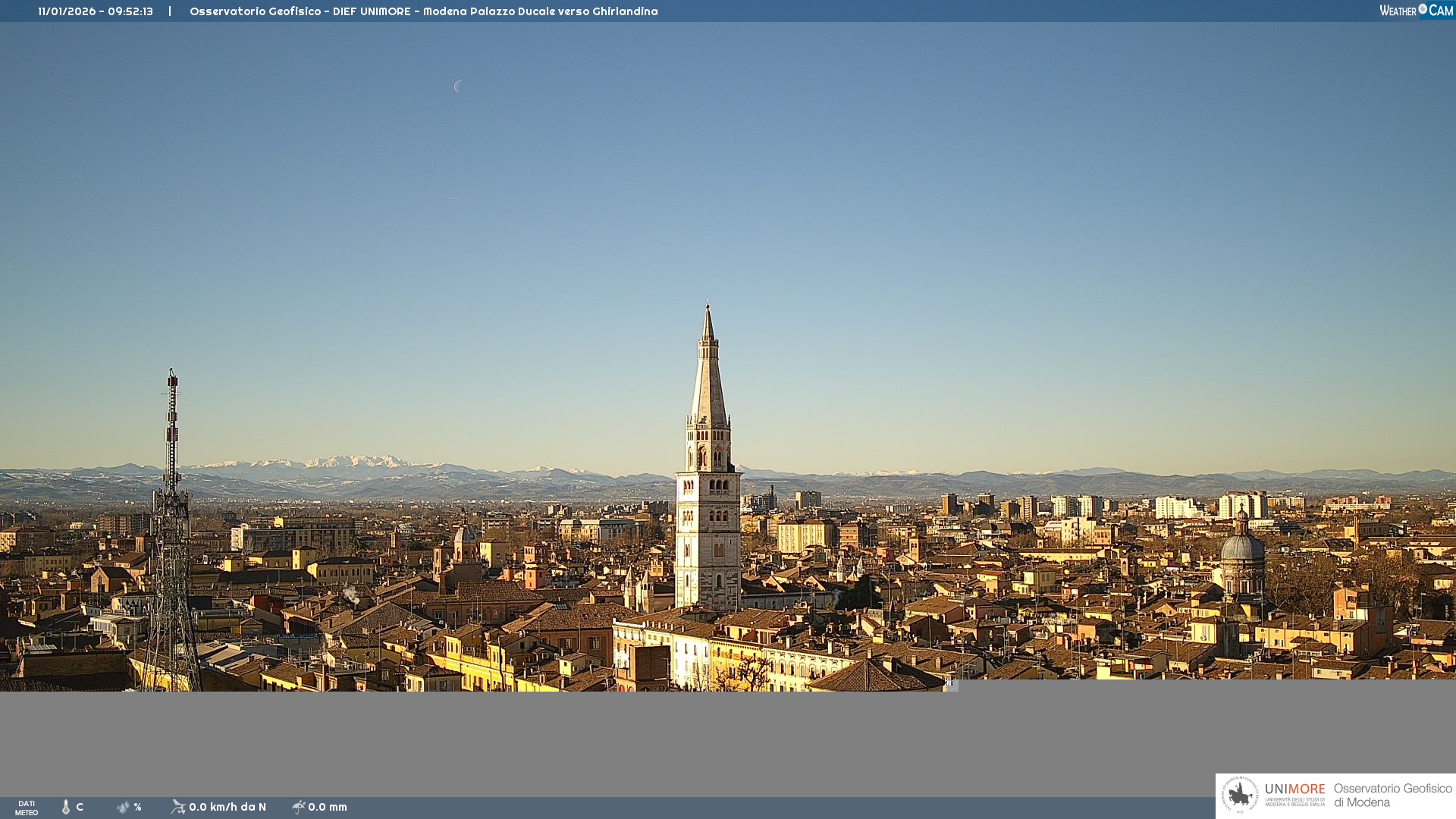1456x819 pixels.
Task: Click the small artifact icon below rooftops
Action: 951,685
